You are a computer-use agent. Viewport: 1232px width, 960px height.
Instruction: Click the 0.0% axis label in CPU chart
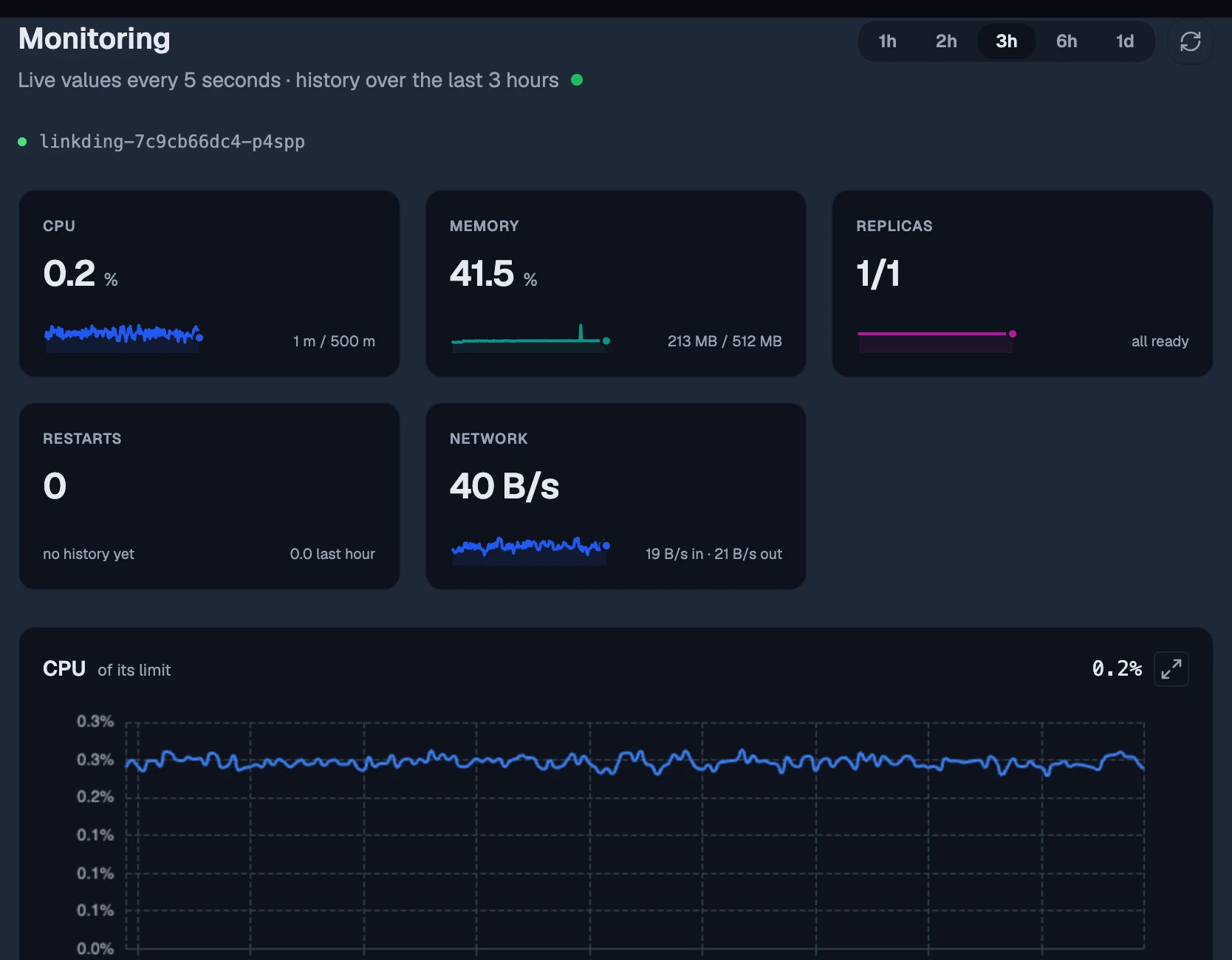[x=95, y=948]
